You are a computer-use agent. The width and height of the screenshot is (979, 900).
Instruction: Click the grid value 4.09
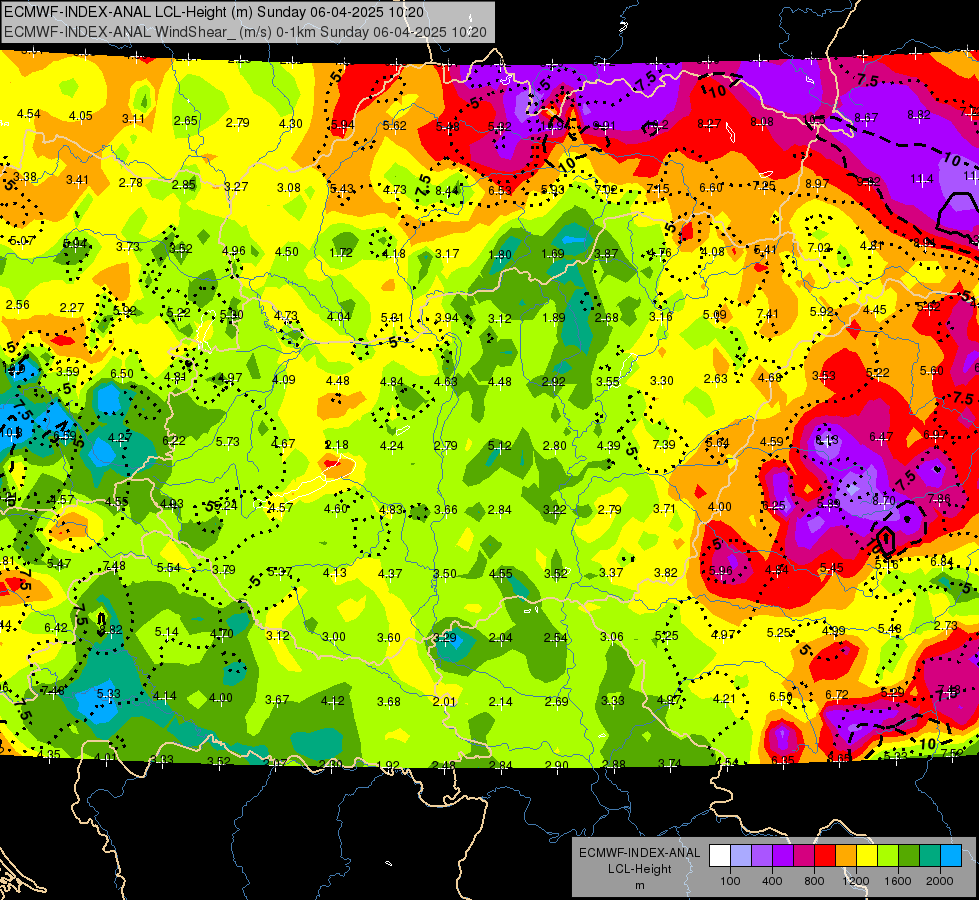click(283, 379)
